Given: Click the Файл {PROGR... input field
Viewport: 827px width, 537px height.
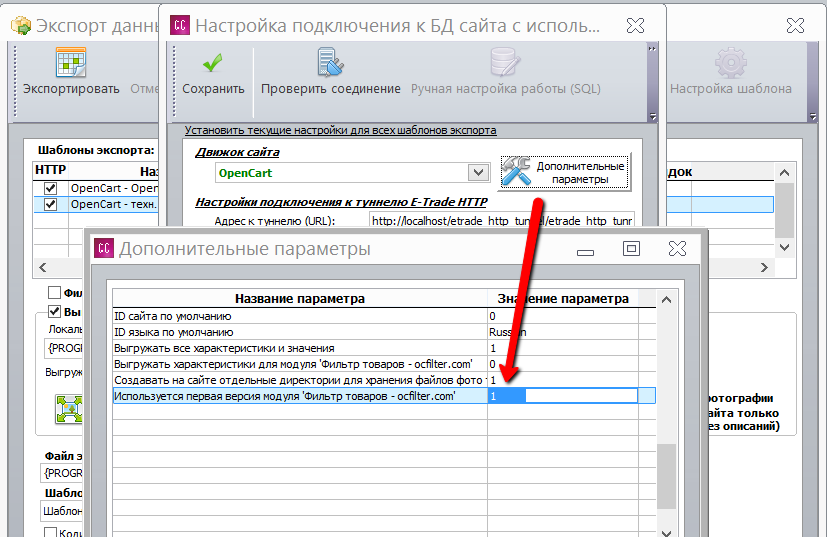Looking at the screenshot, I should click(x=62, y=473).
